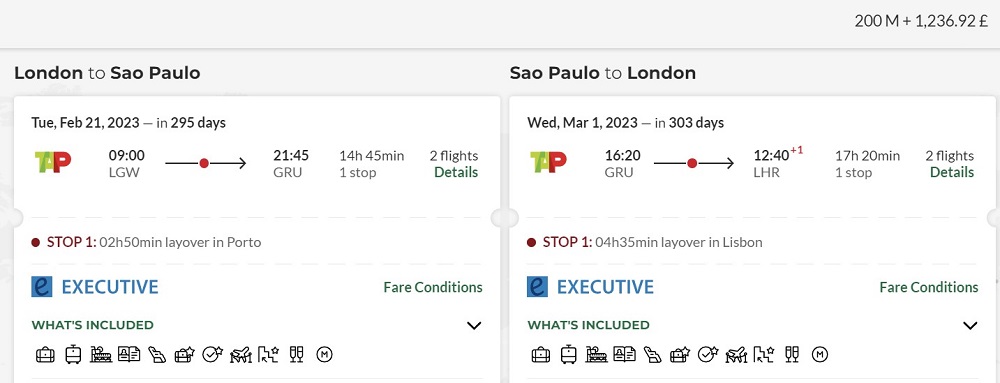Image resolution: width=1000 pixels, height=383 pixels.
Task: Click the hand baggage icon in outbound flight
Action: pyautogui.click(x=45, y=354)
